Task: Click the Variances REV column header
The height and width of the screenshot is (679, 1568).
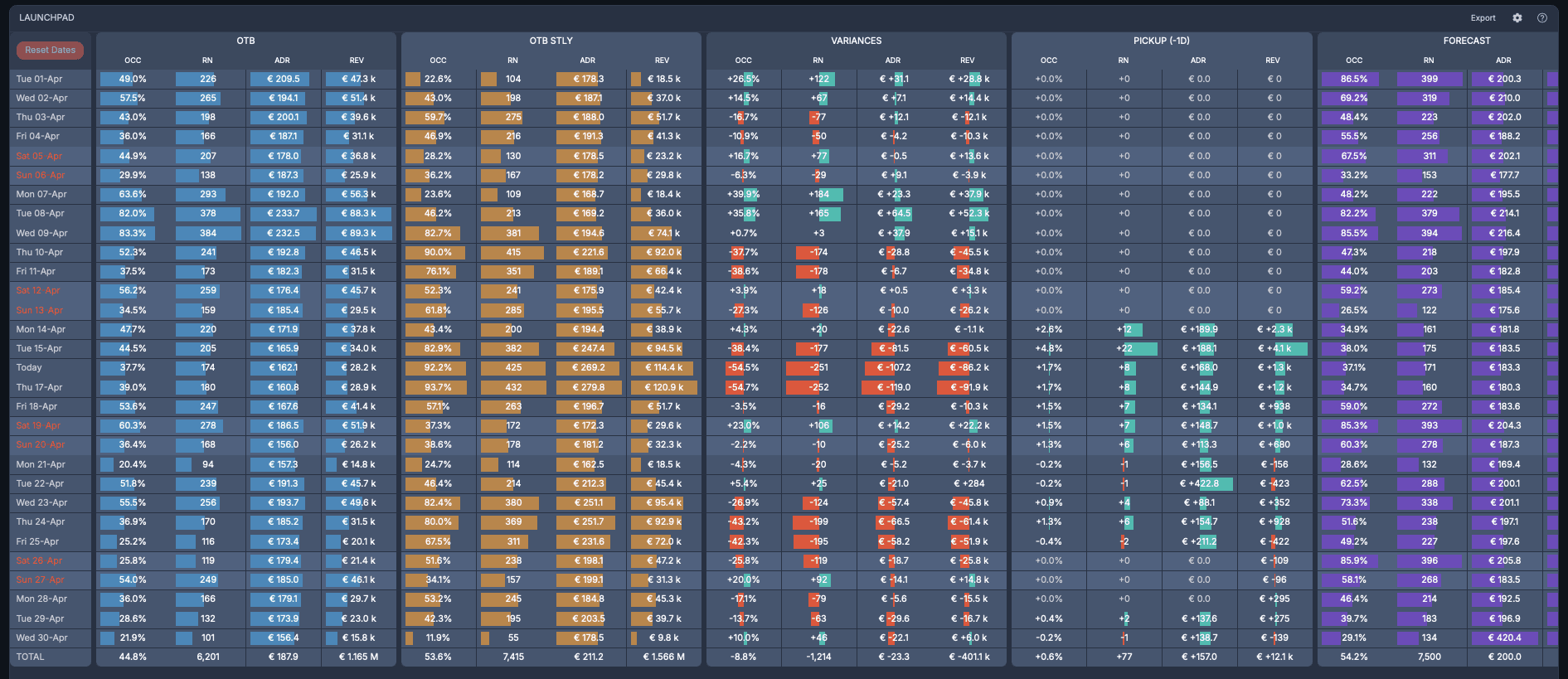Action: click(x=967, y=61)
